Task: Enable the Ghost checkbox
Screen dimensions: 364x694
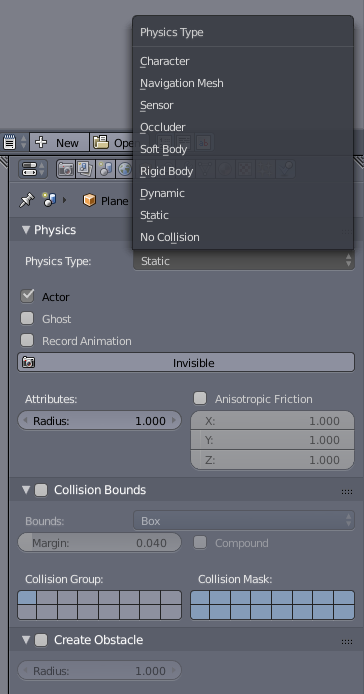Action: point(27,318)
